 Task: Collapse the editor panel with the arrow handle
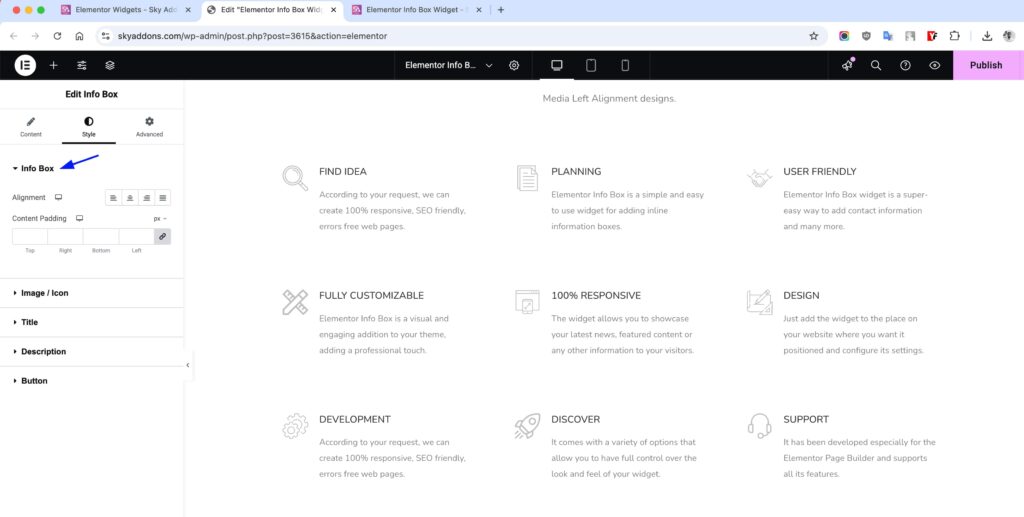click(x=187, y=366)
